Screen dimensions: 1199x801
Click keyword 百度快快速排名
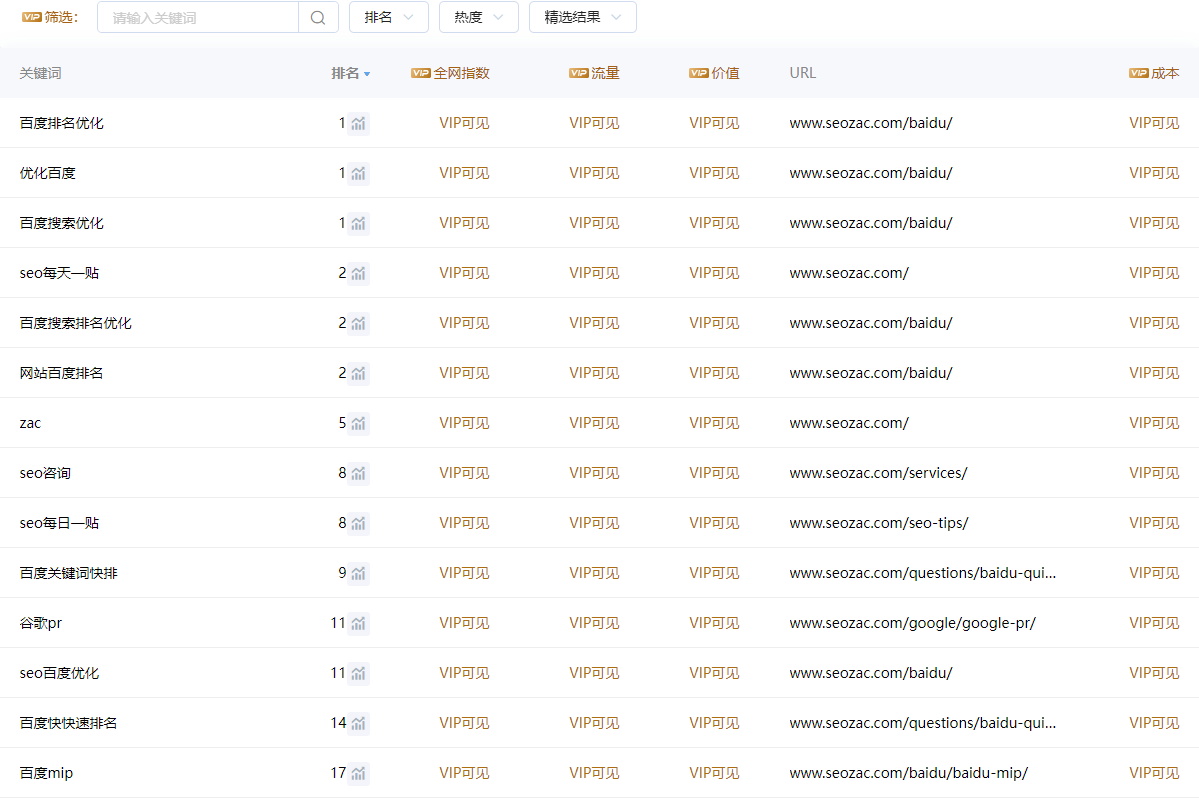(68, 723)
